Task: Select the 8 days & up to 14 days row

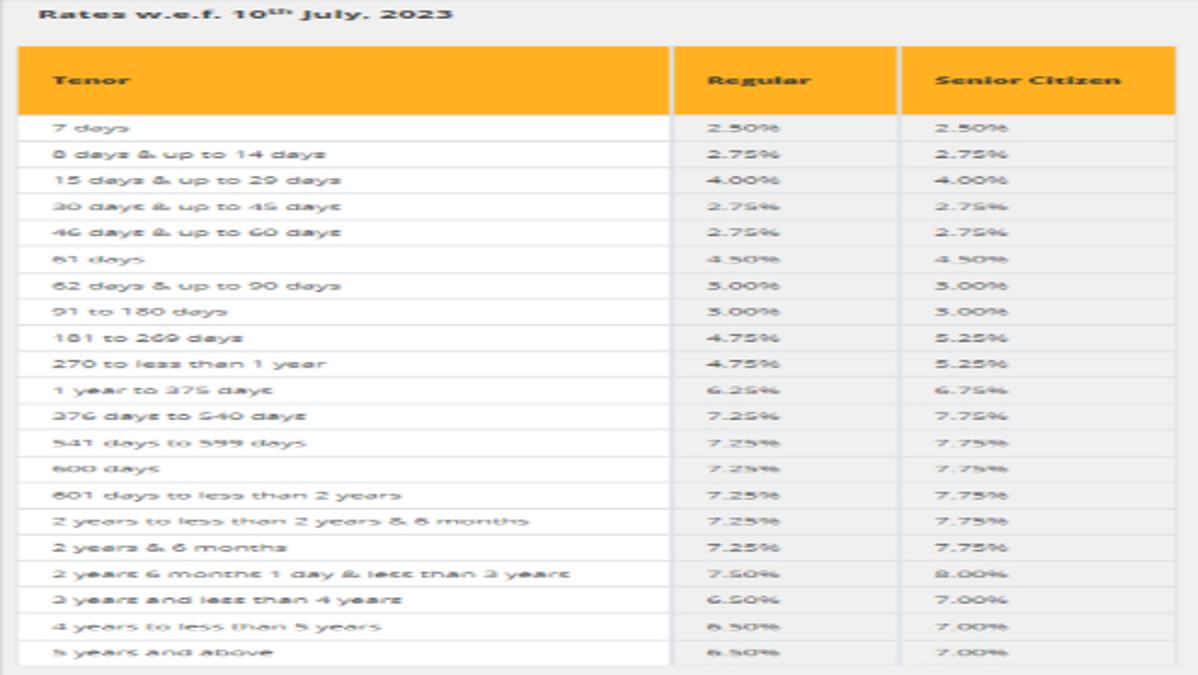Action: click(597, 154)
